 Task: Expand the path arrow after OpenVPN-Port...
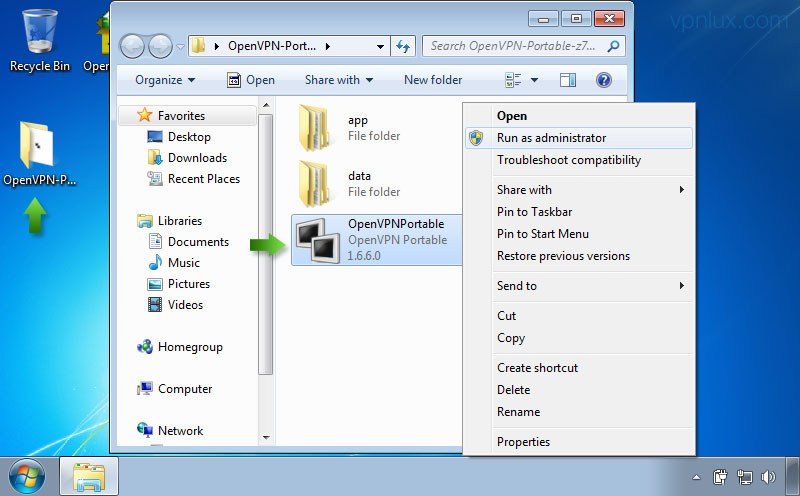click(328, 46)
